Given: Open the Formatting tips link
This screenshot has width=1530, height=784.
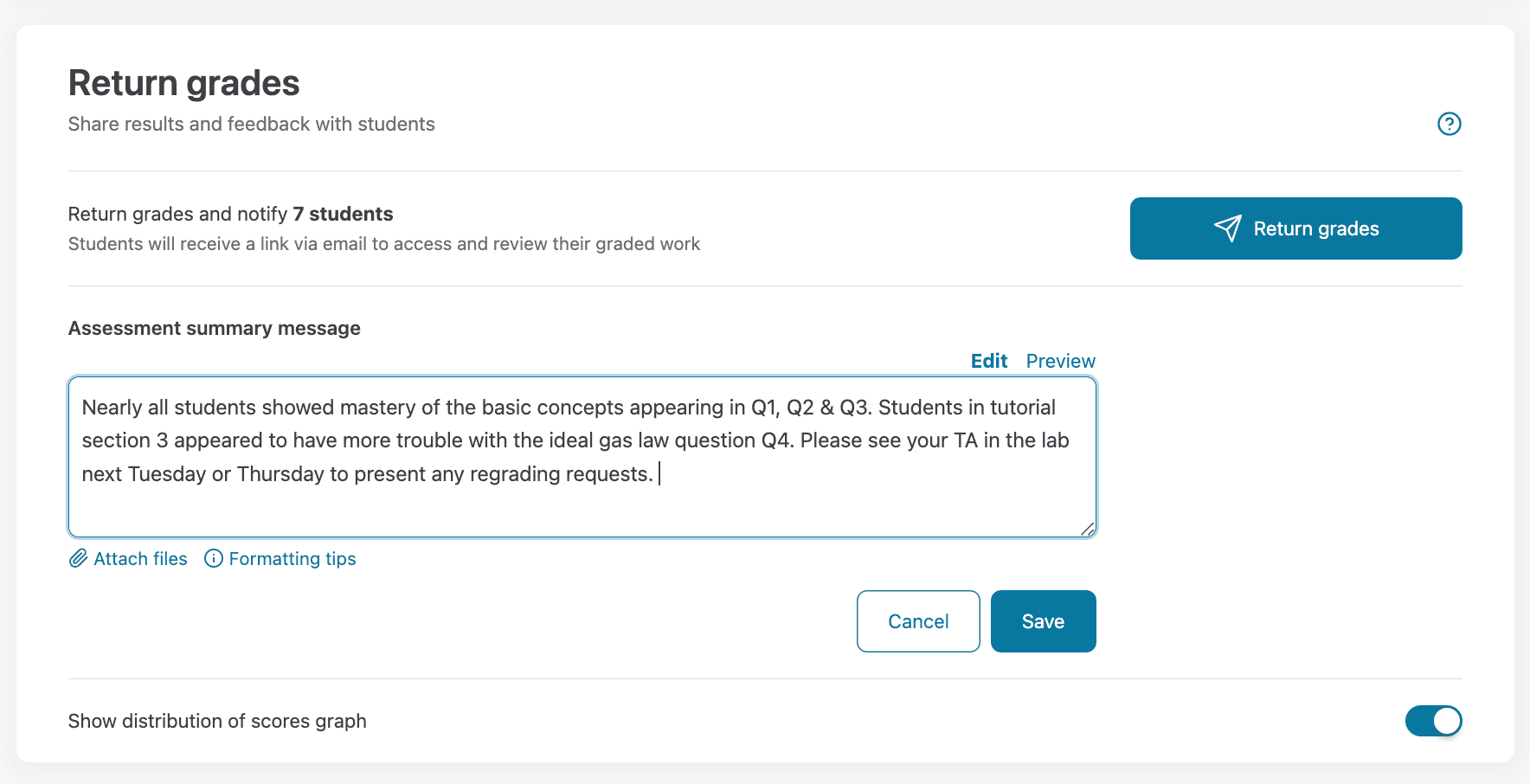Looking at the screenshot, I should pyautogui.click(x=292, y=559).
